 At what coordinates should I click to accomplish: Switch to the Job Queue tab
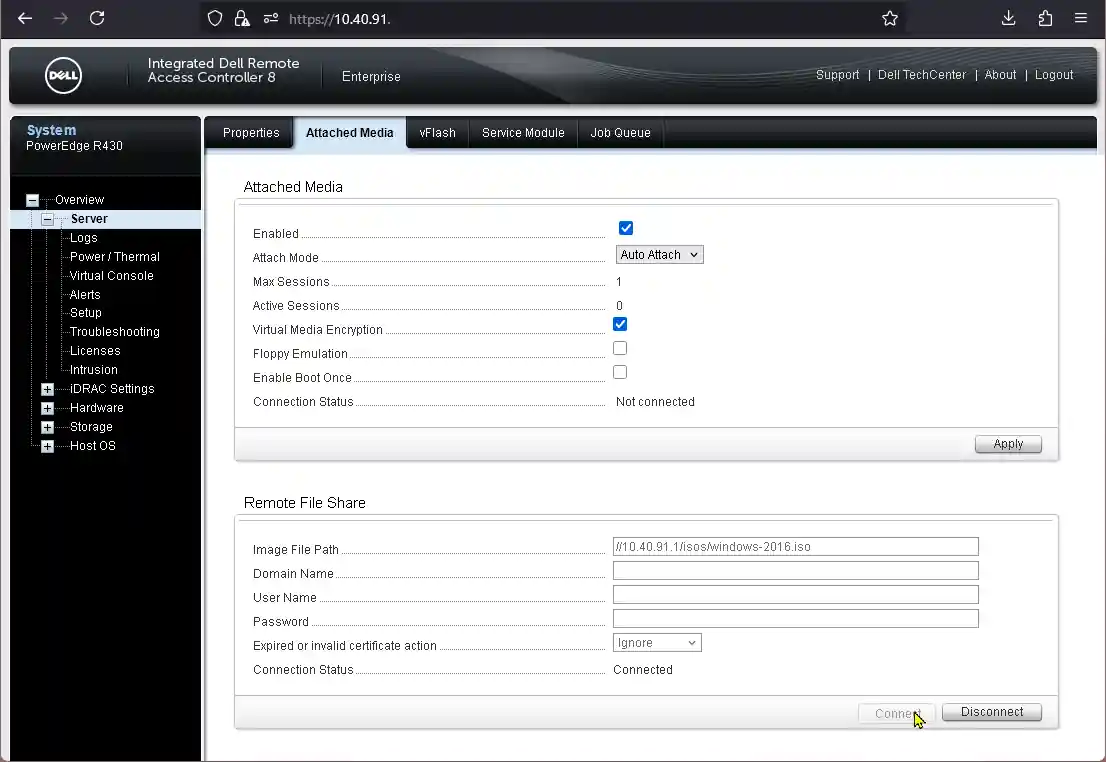621,133
